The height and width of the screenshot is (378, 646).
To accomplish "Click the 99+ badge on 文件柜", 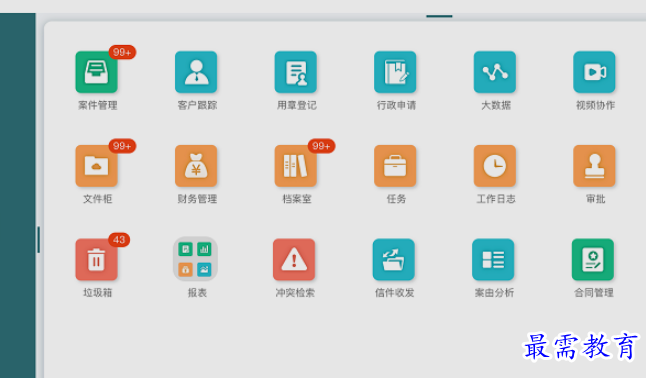I will pyautogui.click(x=122, y=146).
